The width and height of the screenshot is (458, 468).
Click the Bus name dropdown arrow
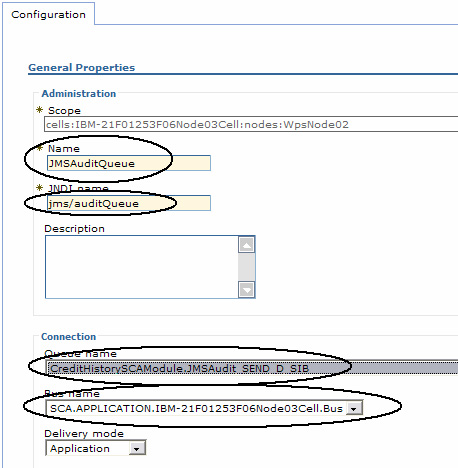pos(354,409)
